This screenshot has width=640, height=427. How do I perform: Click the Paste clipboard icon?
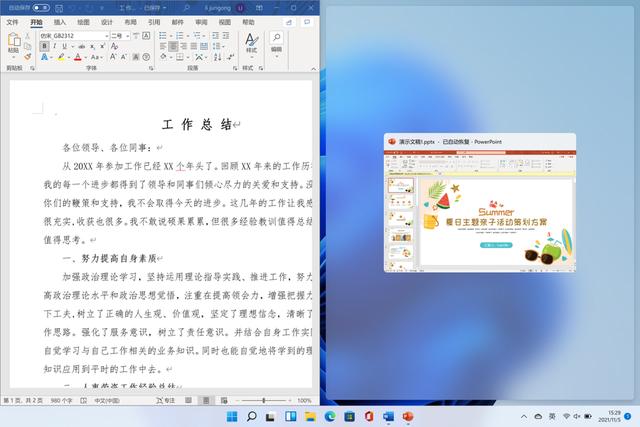14,42
